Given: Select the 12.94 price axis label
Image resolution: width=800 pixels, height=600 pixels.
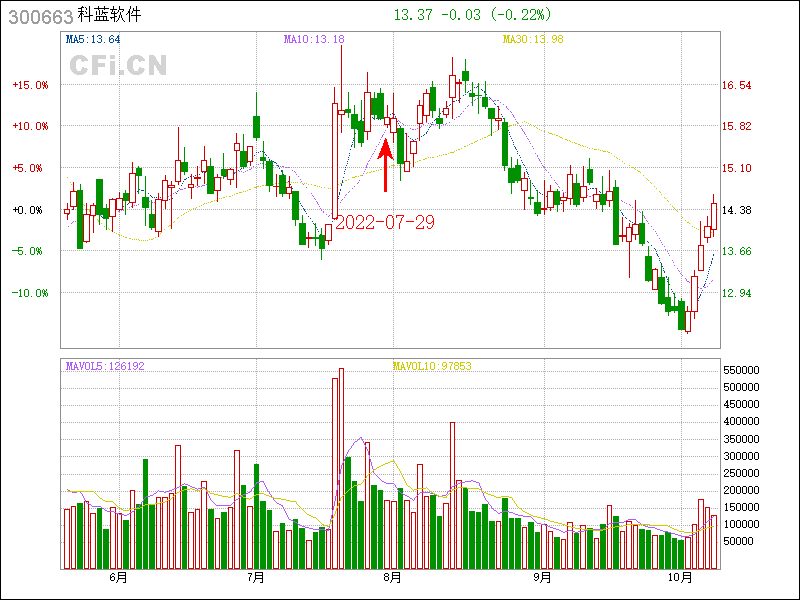Looking at the screenshot, I should click(737, 293).
